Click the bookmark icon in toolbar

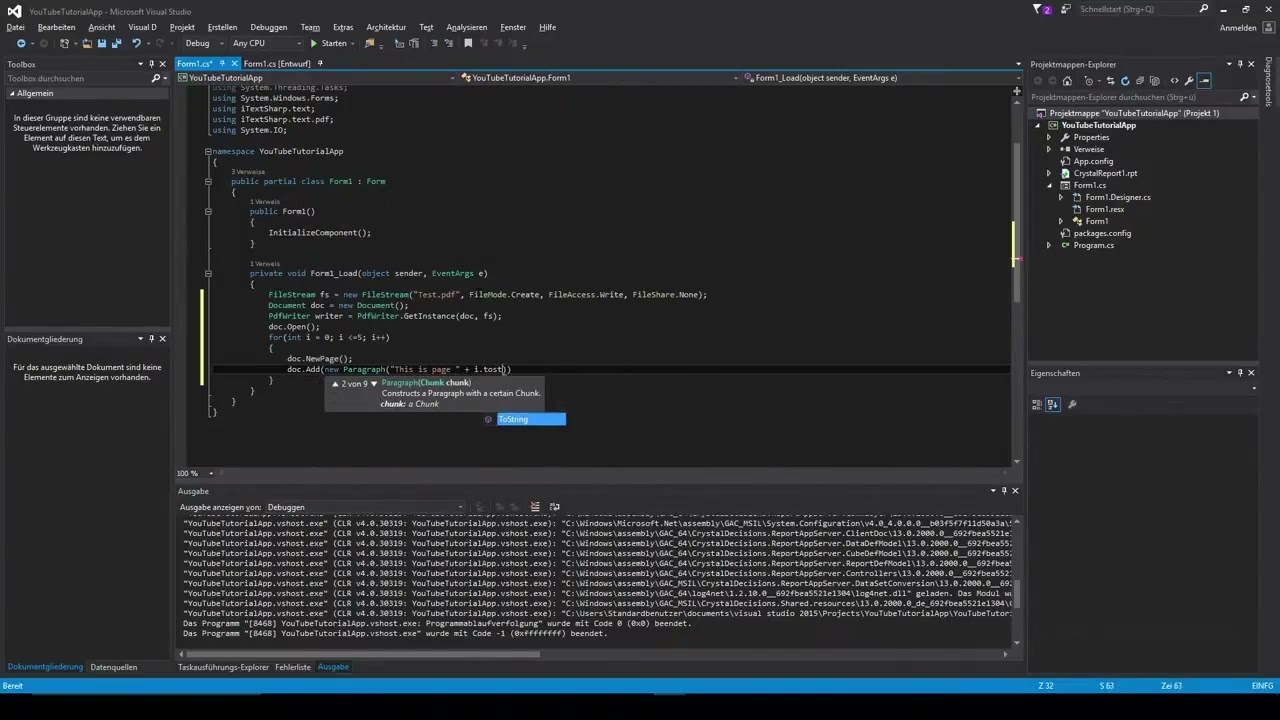468,43
